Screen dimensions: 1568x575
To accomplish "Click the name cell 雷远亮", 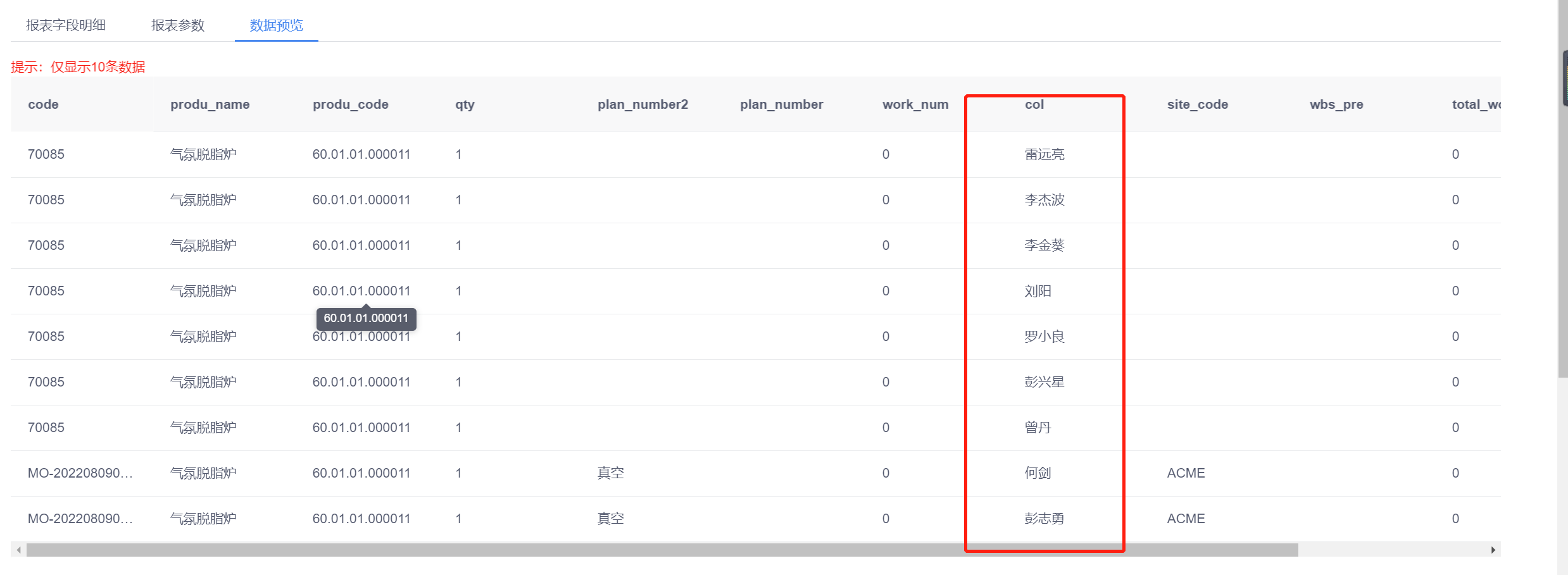I will [1044, 154].
